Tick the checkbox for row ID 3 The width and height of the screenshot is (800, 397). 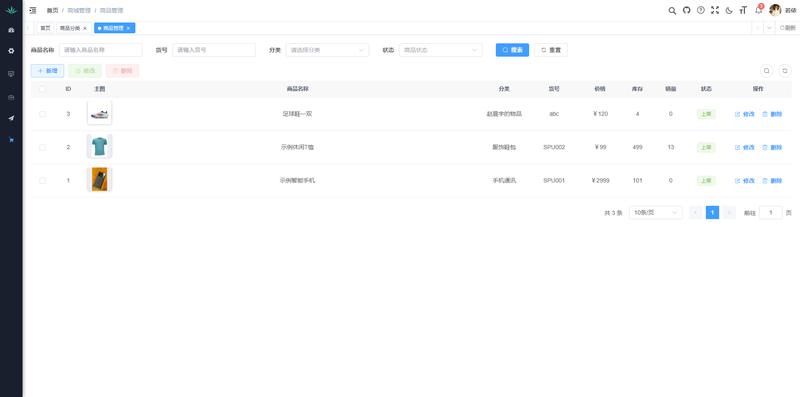[42, 114]
